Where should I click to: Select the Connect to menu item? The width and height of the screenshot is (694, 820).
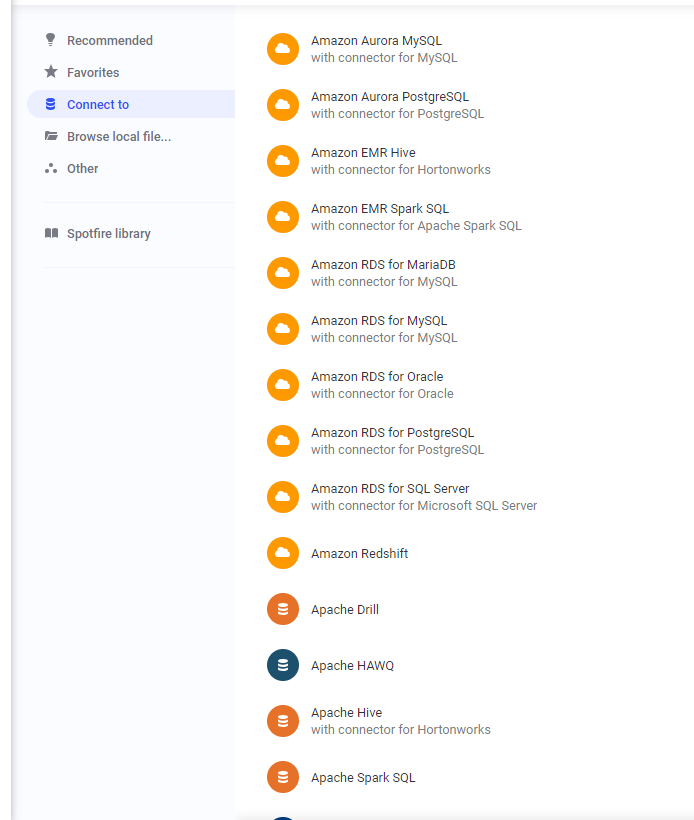tap(131, 104)
